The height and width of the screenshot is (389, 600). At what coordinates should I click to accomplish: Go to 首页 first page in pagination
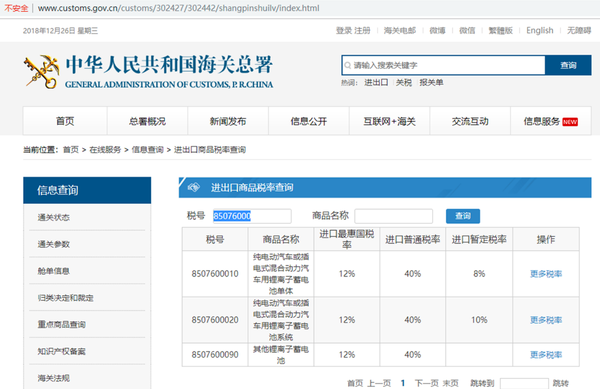tap(355, 383)
